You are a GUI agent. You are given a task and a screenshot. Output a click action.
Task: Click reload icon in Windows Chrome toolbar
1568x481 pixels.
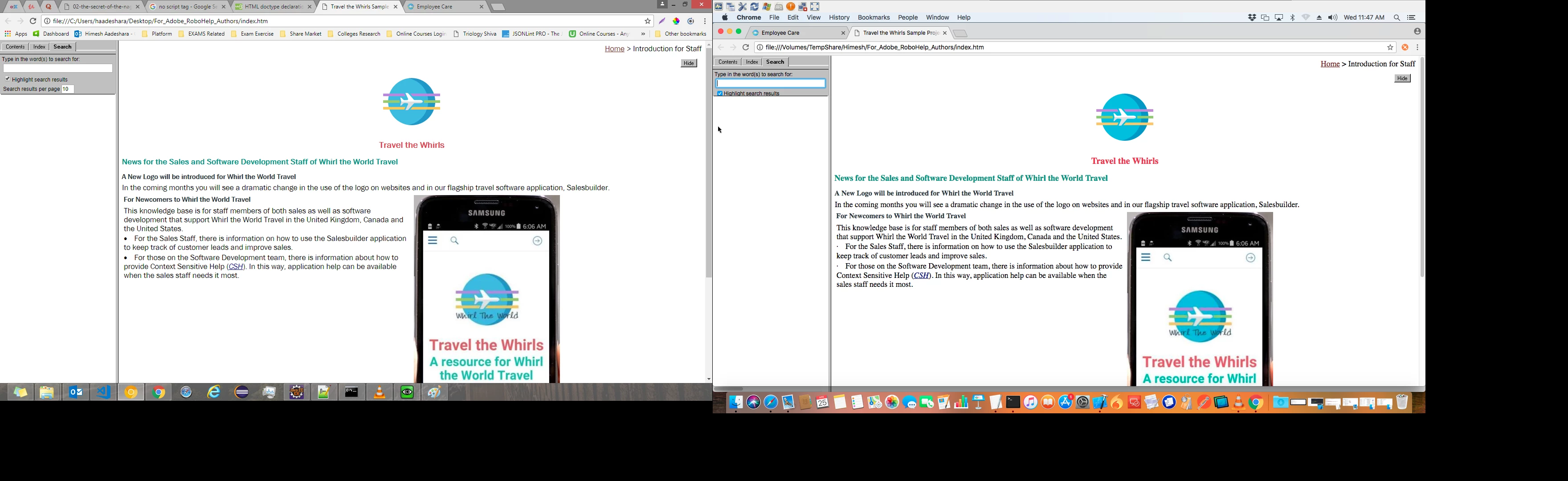(x=33, y=21)
